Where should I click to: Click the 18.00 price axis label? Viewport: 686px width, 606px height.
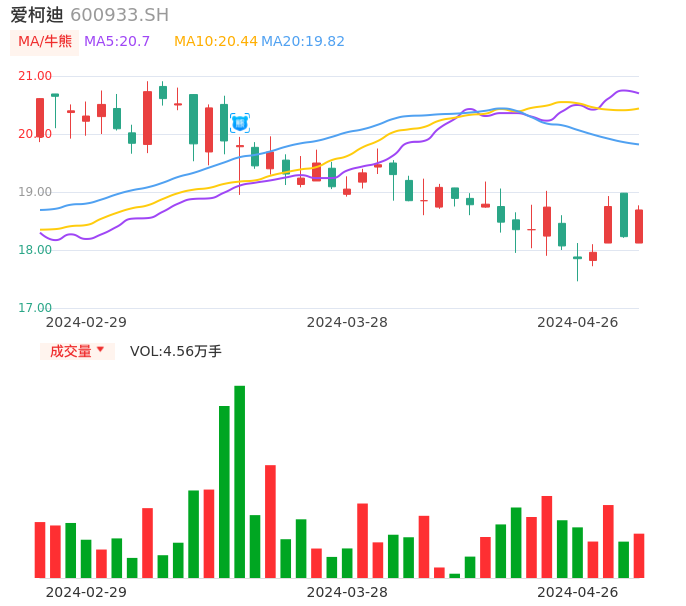(x=35, y=250)
